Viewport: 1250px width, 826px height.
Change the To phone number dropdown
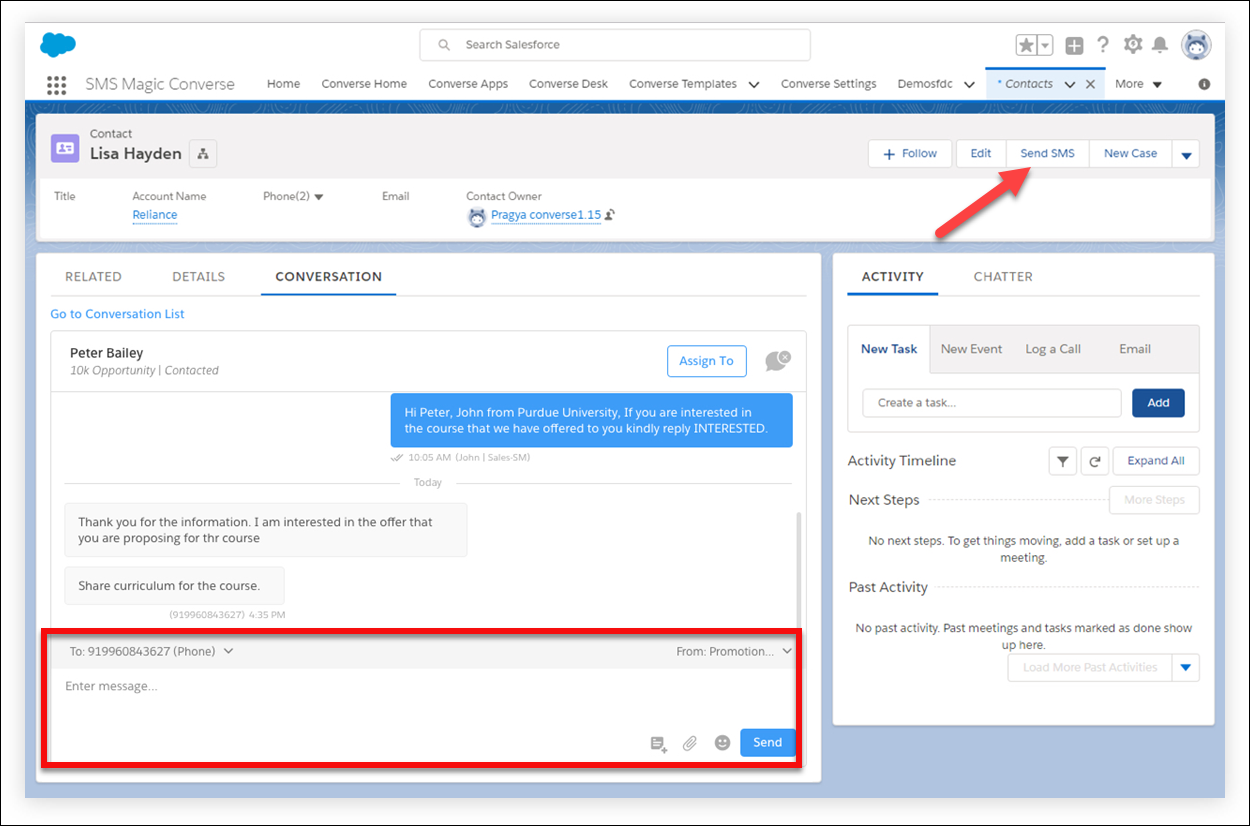(151, 651)
